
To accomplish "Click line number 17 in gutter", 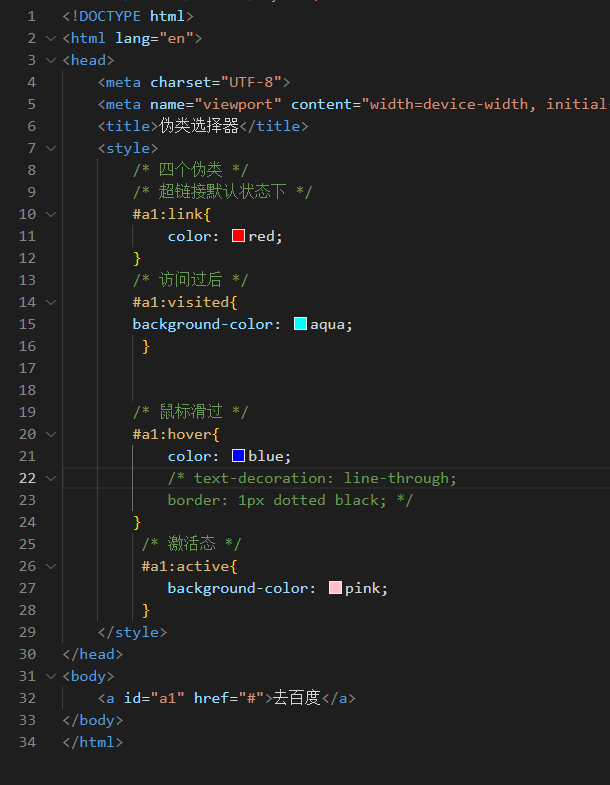I will point(28,368).
